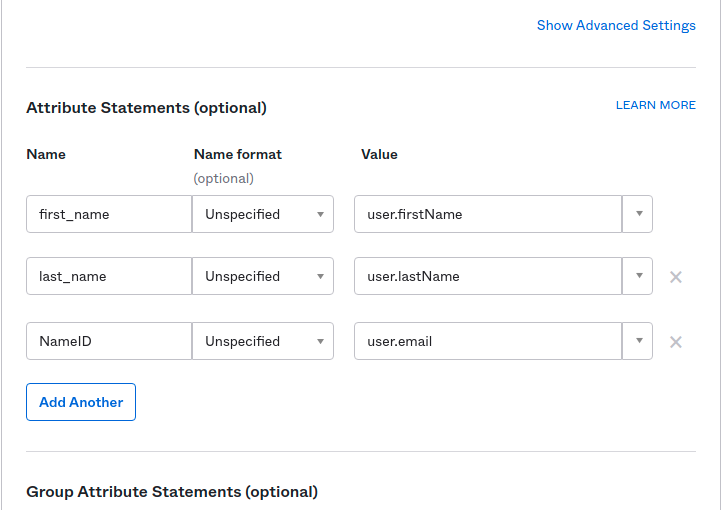Focus the NameID name field
The height and width of the screenshot is (510, 722).
pyautogui.click(x=109, y=341)
